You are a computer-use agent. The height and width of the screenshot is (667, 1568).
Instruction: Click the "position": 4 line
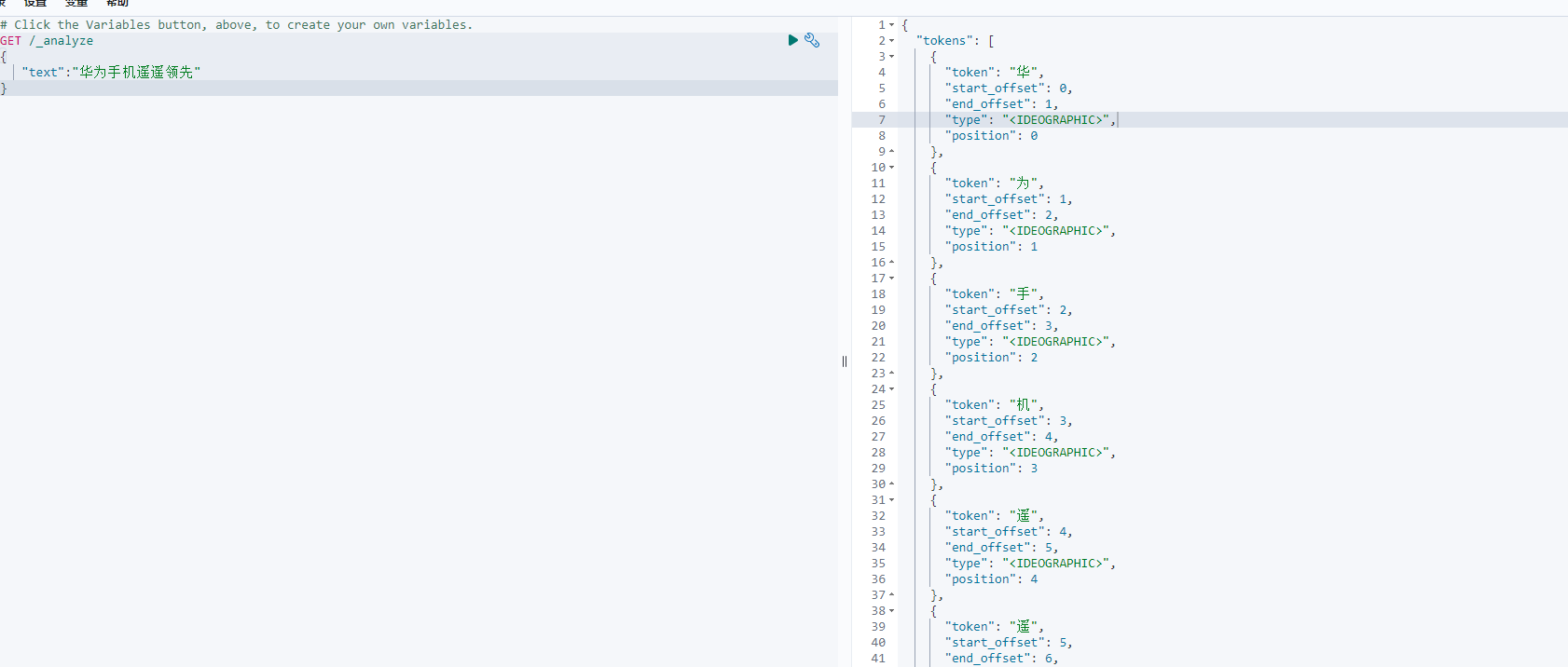pos(991,579)
